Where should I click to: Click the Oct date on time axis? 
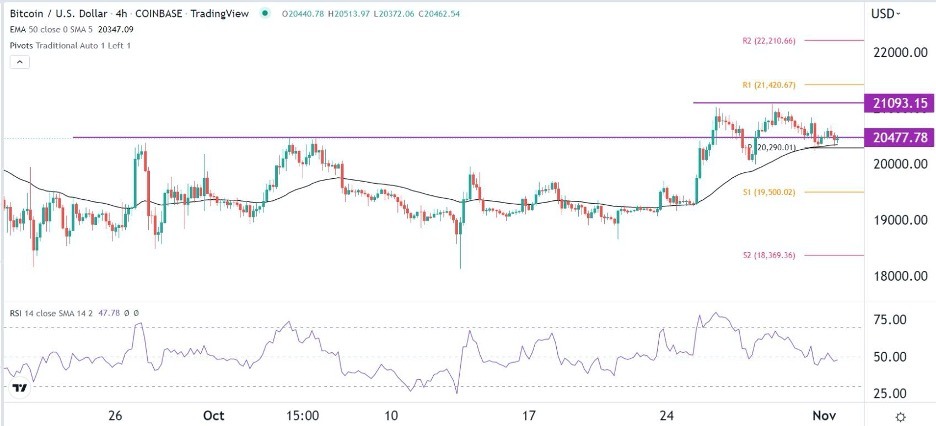213,415
